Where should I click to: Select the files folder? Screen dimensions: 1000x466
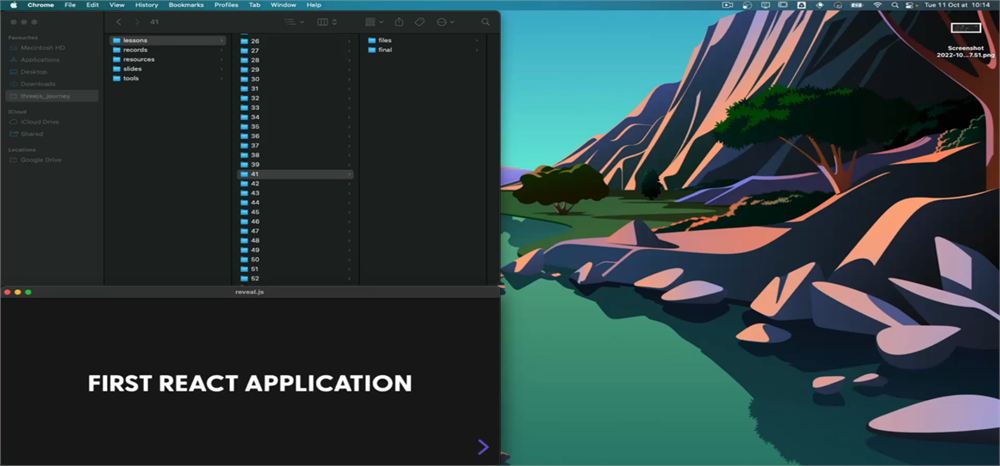click(x=423, y=40)
